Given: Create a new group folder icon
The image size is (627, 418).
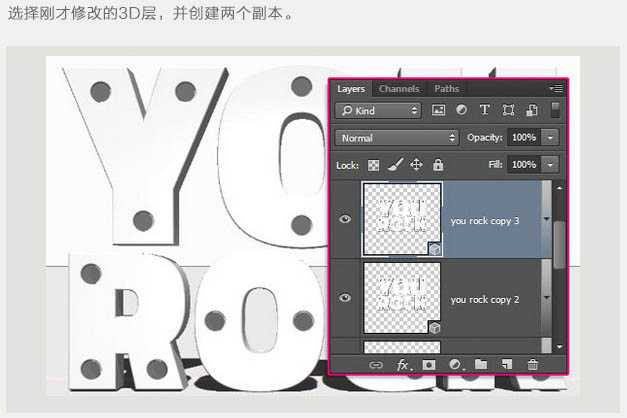Looking at the screenshot, I should click(x=481, y=366).
